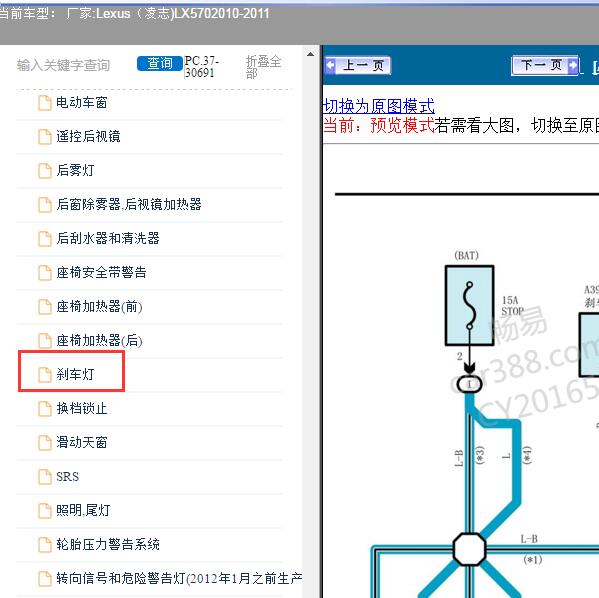Click the page icon beside SRS
599x598 pixels.
click(45, 477)
